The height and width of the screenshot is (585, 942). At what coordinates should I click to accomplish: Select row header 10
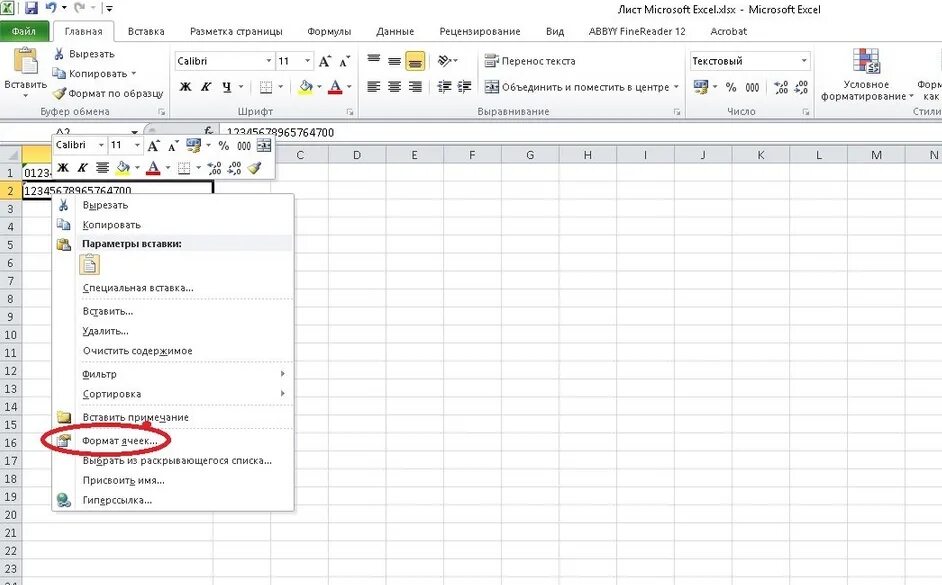[x=10, y=335]
